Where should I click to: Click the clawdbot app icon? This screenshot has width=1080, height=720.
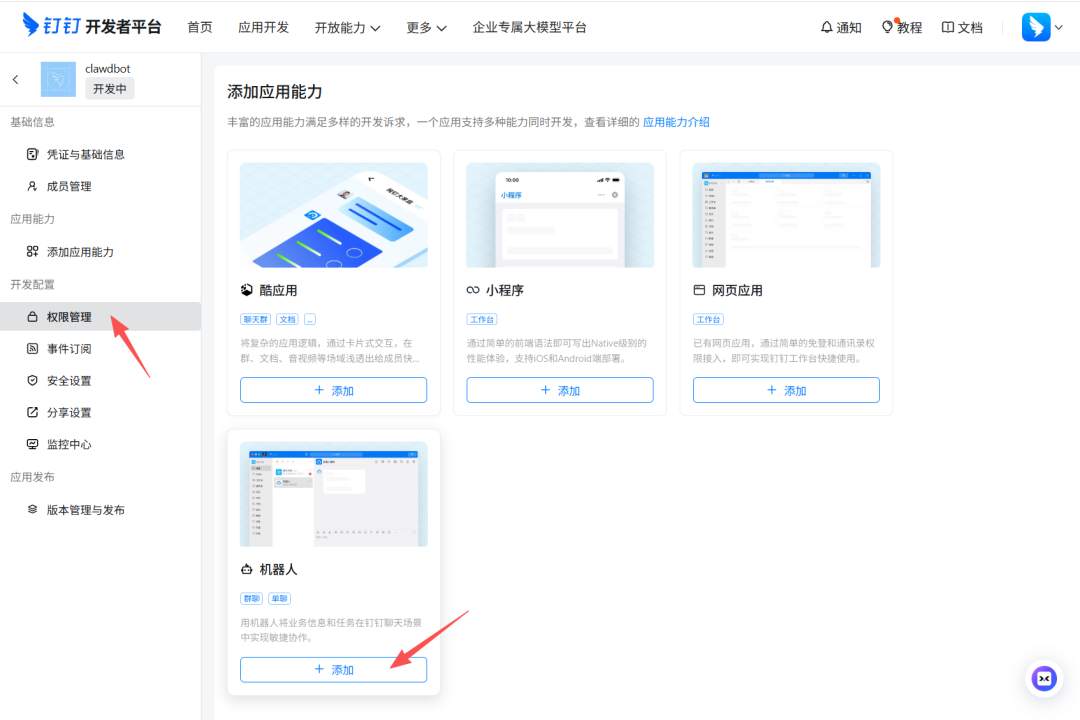[58, 79]
